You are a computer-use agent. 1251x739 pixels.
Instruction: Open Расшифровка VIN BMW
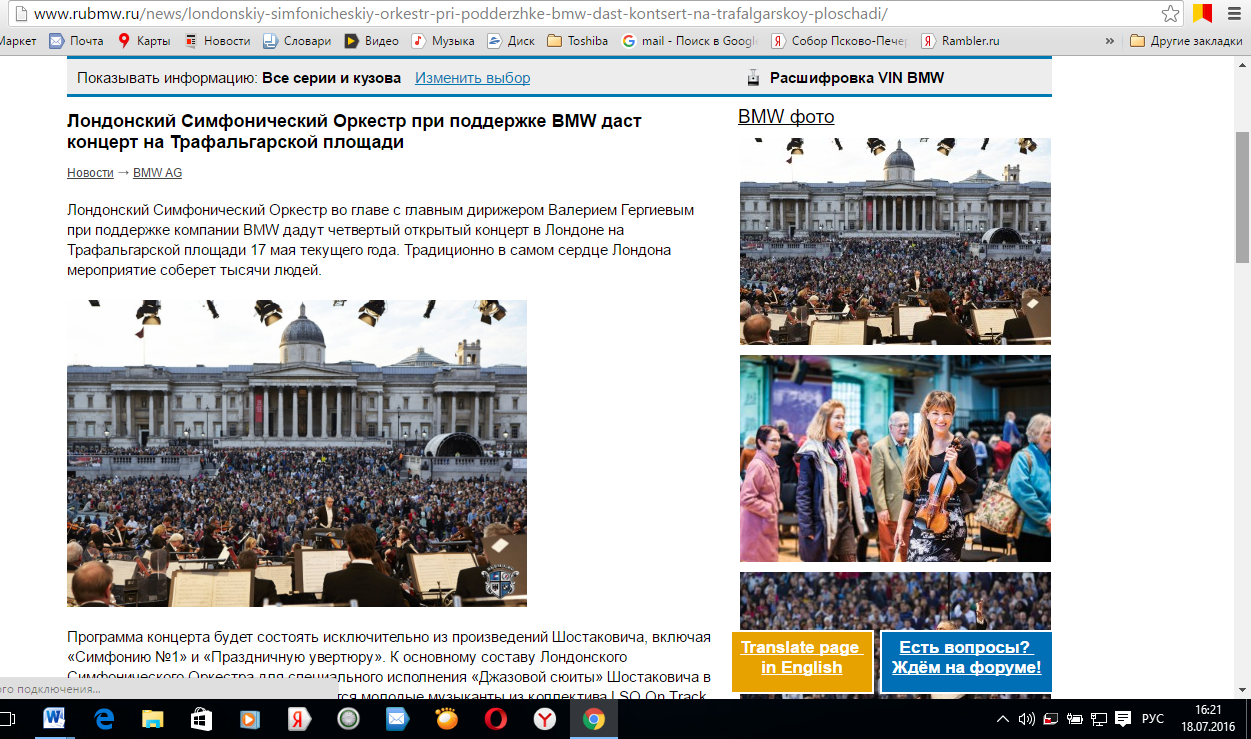click(857, 78)
